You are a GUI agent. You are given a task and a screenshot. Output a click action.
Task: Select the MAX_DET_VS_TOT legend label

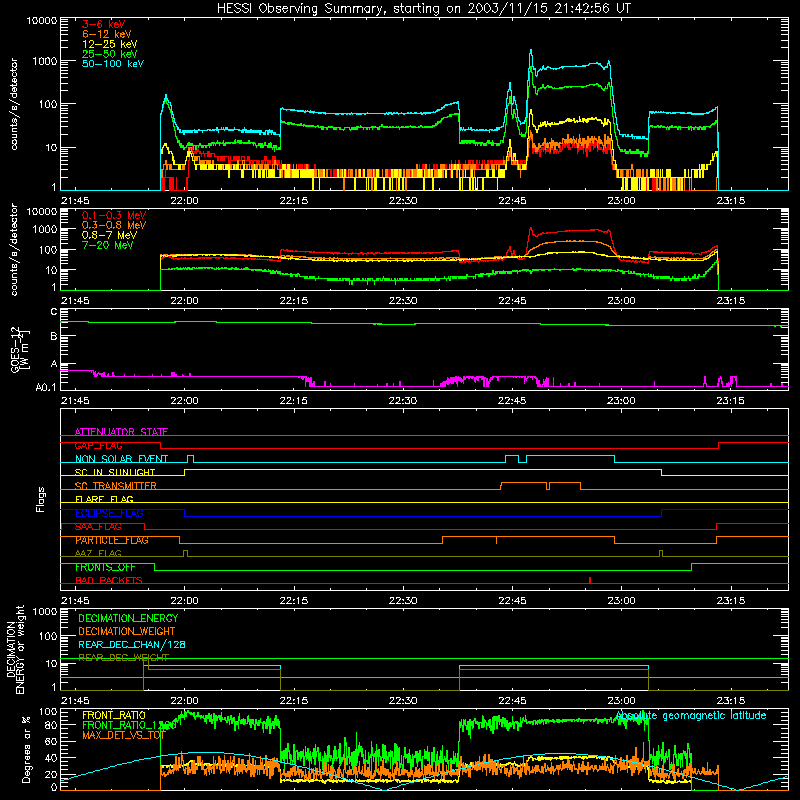(124, 735)
